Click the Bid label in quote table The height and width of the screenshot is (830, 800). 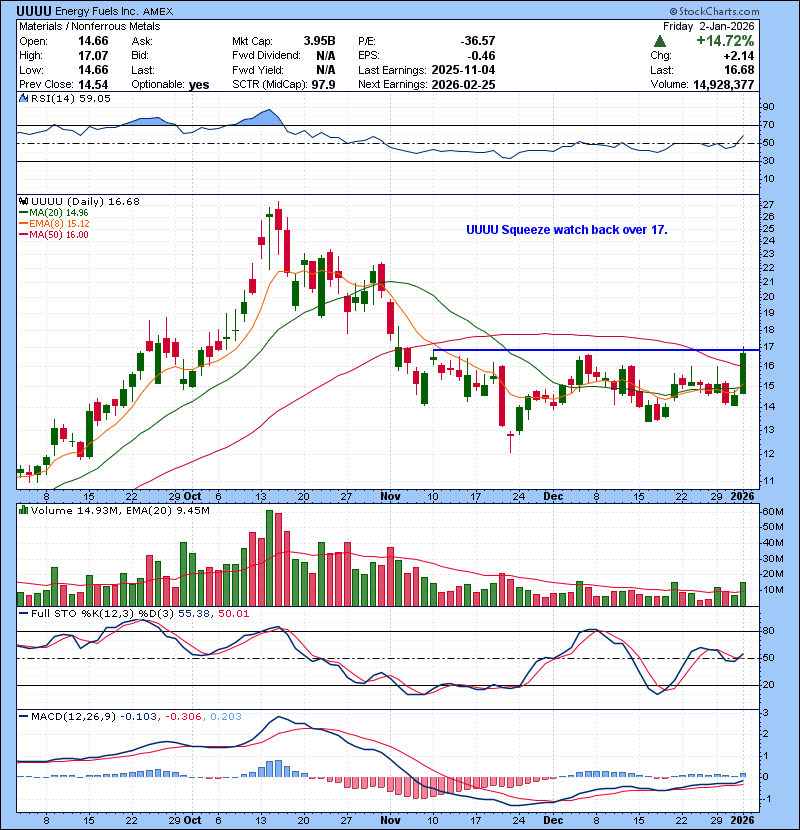coord(140,56)
